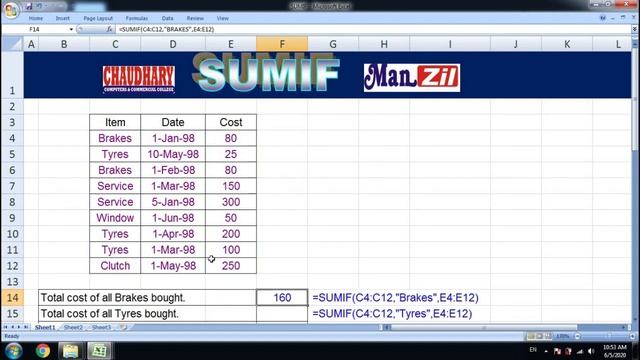Open Name Box dropdown arrow
Viewport: 640px width, 360px height.
(71, 29)
